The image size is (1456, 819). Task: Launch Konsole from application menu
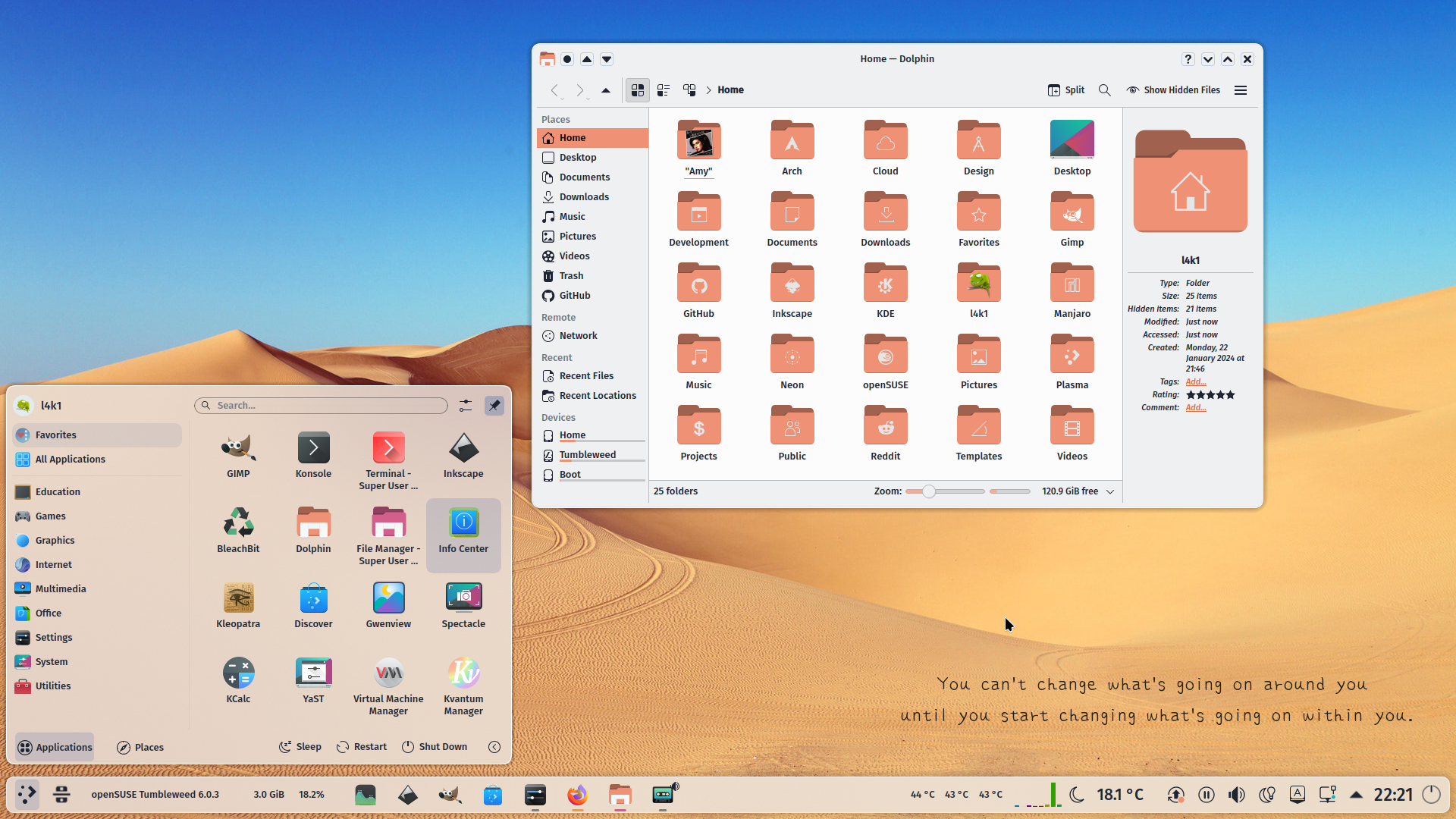313,455
